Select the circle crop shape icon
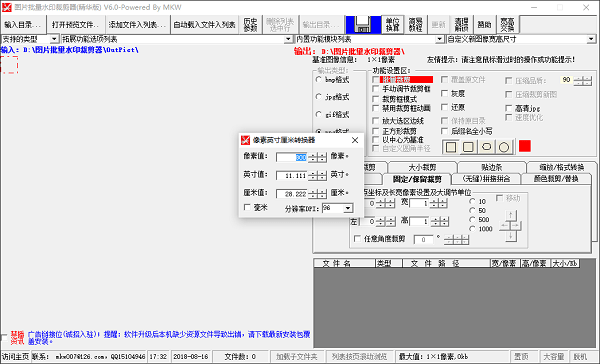Screen dimensions: 600x364 point(504,147)
